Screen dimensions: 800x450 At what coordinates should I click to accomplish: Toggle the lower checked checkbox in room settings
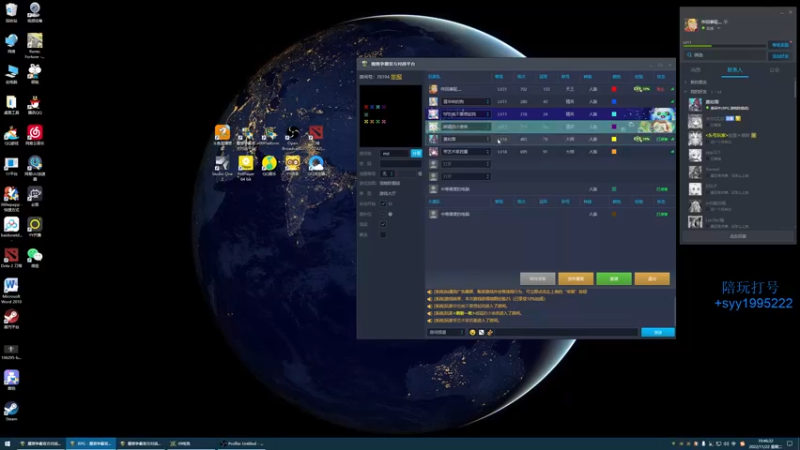[x=383, y=224]
